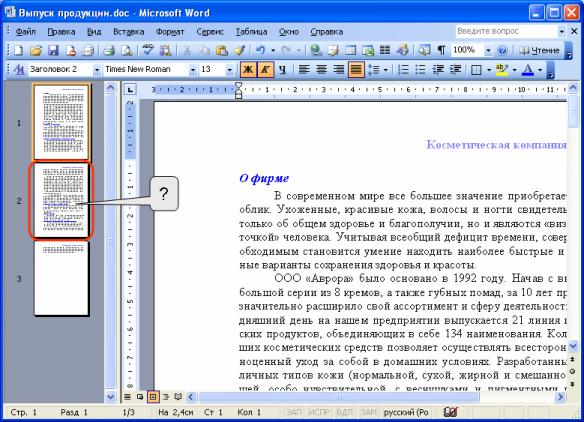The image size is (584, 422).
Task: Switch to Print Layout view button
Action: [x=153, y=397]
